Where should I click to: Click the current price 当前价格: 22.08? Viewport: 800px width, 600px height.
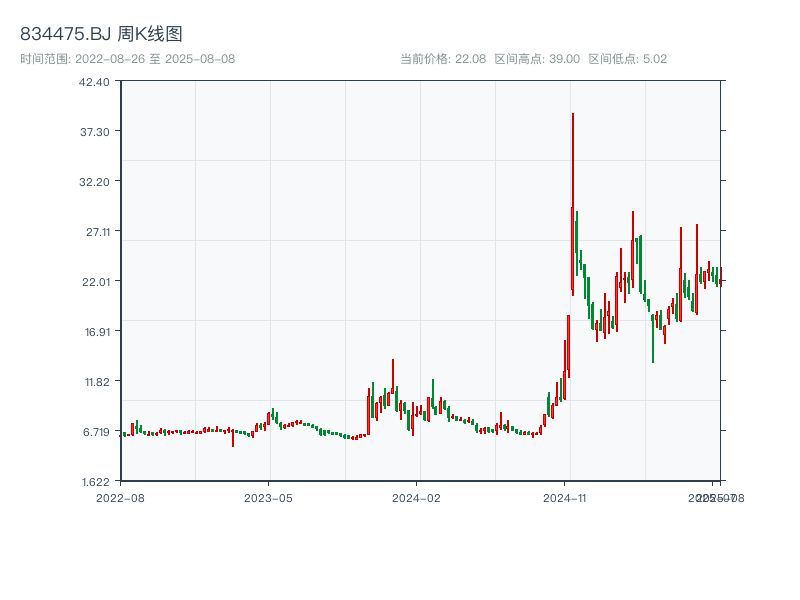click(443, 59)
